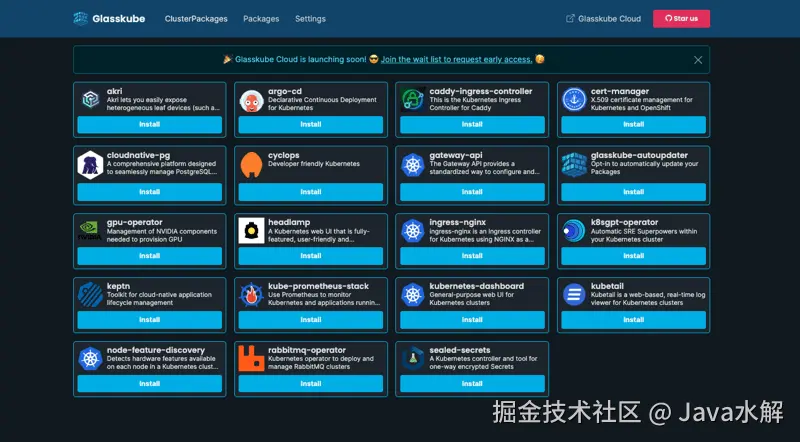Install the kubetail package
800x442 pixels.
pos(634,320)
